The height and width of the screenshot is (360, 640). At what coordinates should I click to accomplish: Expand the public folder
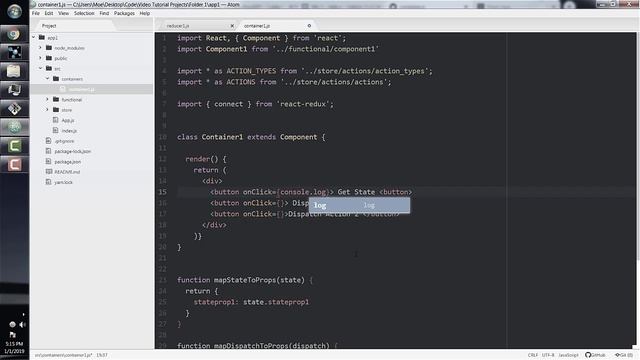40,58
